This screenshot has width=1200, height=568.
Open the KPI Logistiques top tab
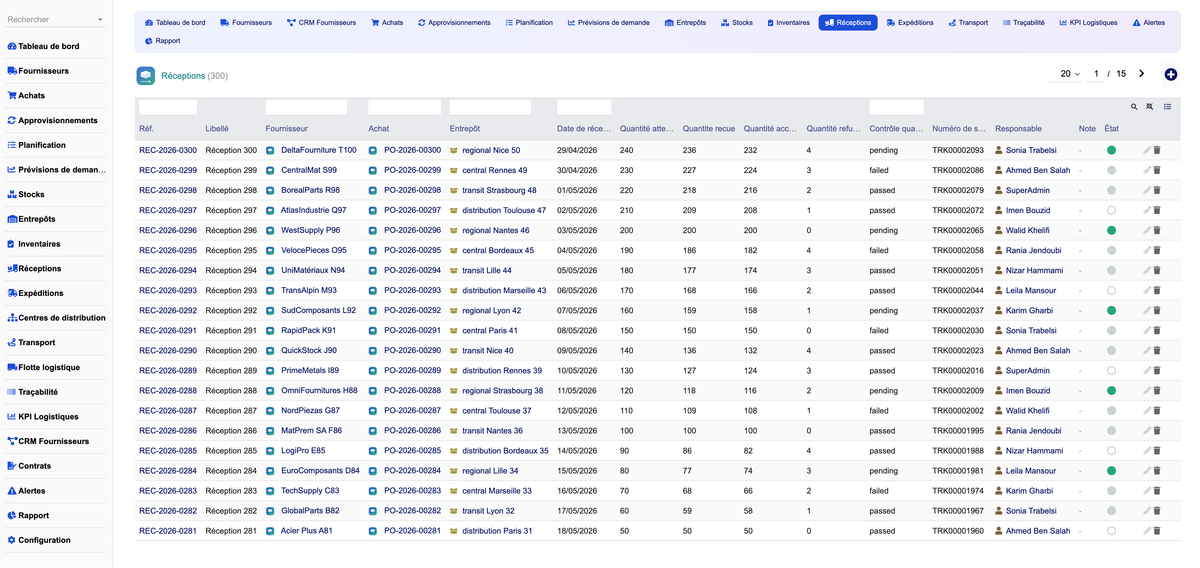[x=1090, y=22]
